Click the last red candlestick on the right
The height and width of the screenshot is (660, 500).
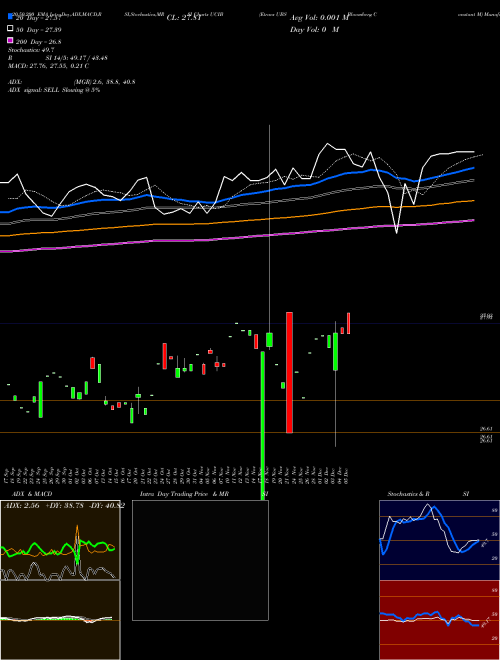click(348, 323)
